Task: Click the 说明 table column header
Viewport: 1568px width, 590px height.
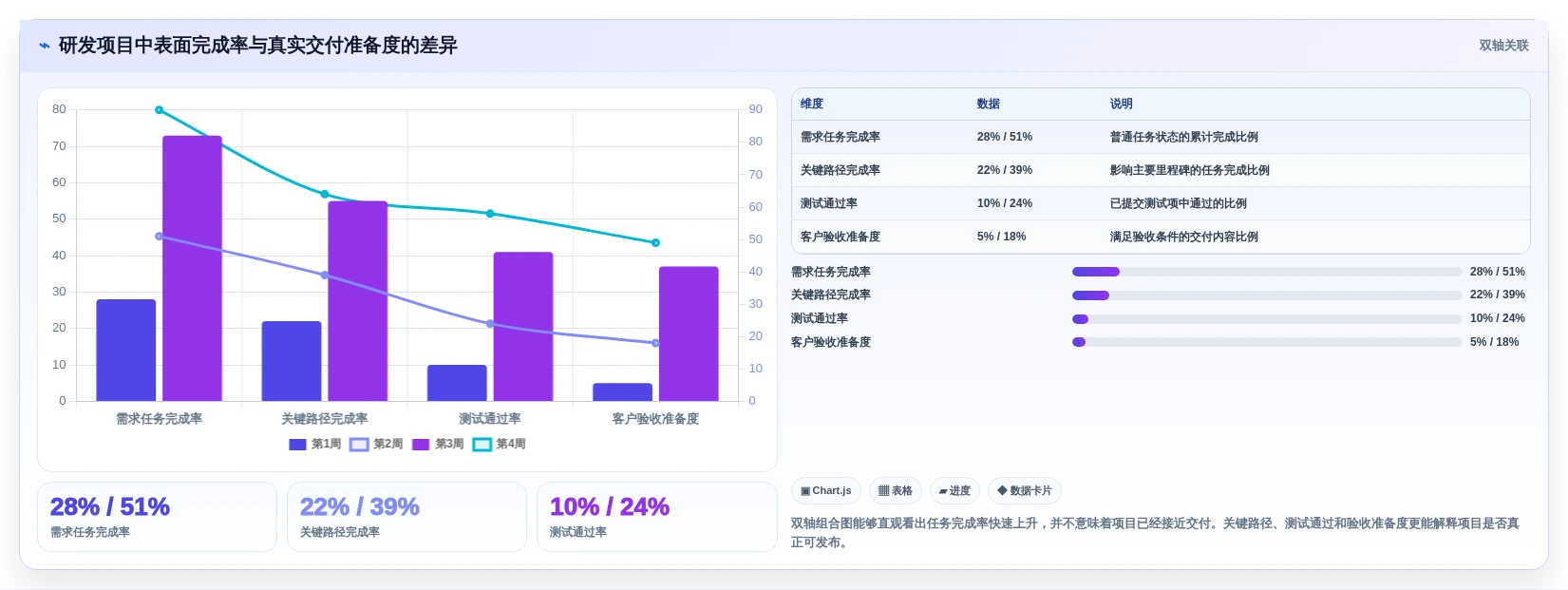Action: (1122, 104)
